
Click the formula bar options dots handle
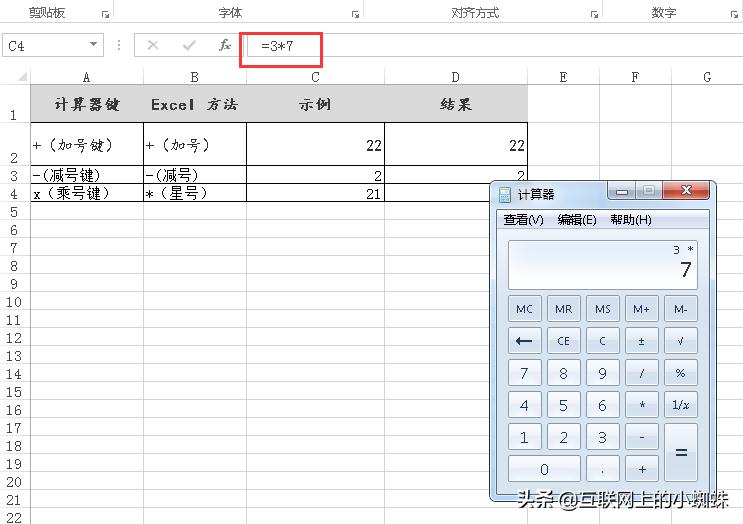click(x=119, y=45)
